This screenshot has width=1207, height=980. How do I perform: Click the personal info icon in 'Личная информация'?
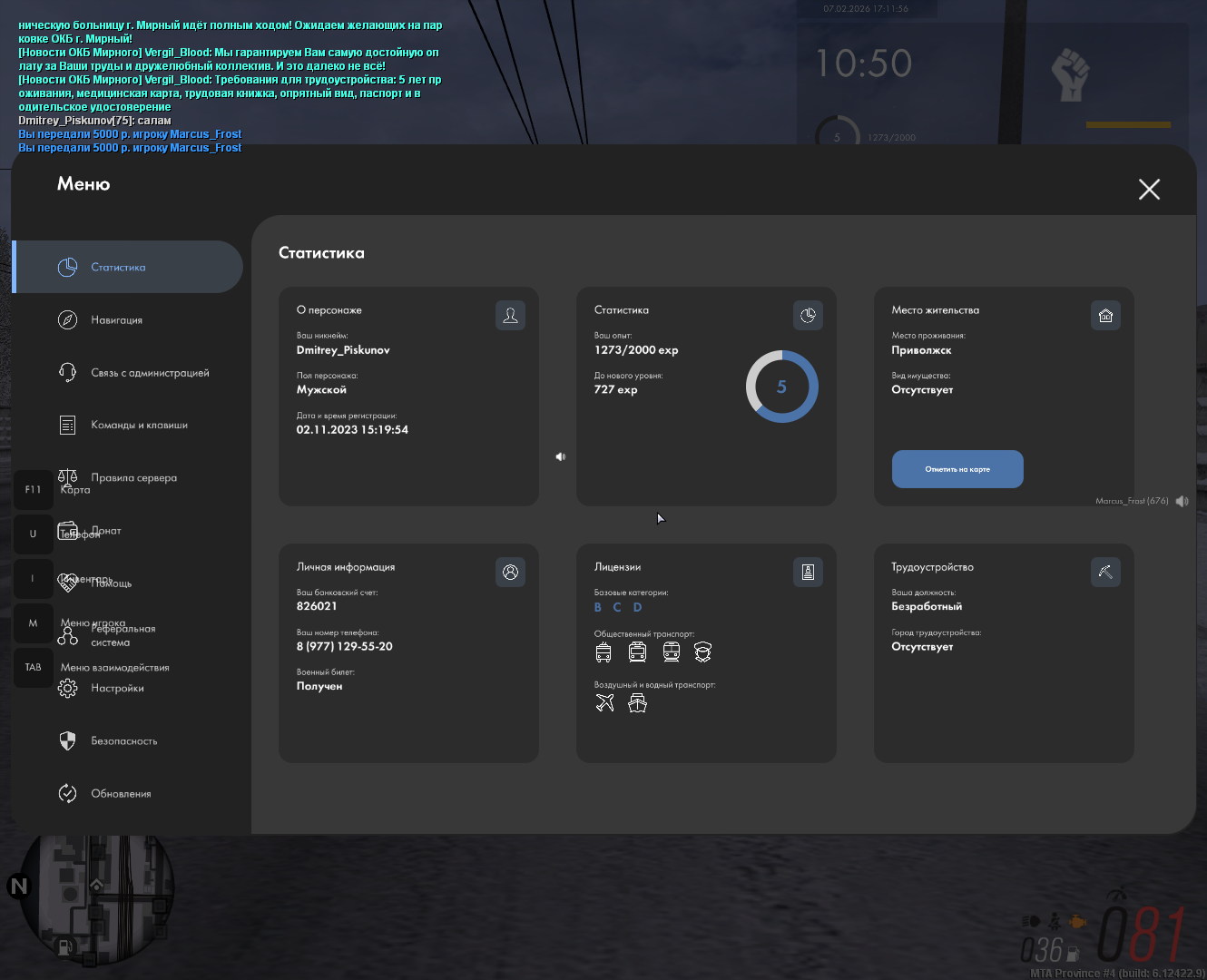click(x=510, y=573)
